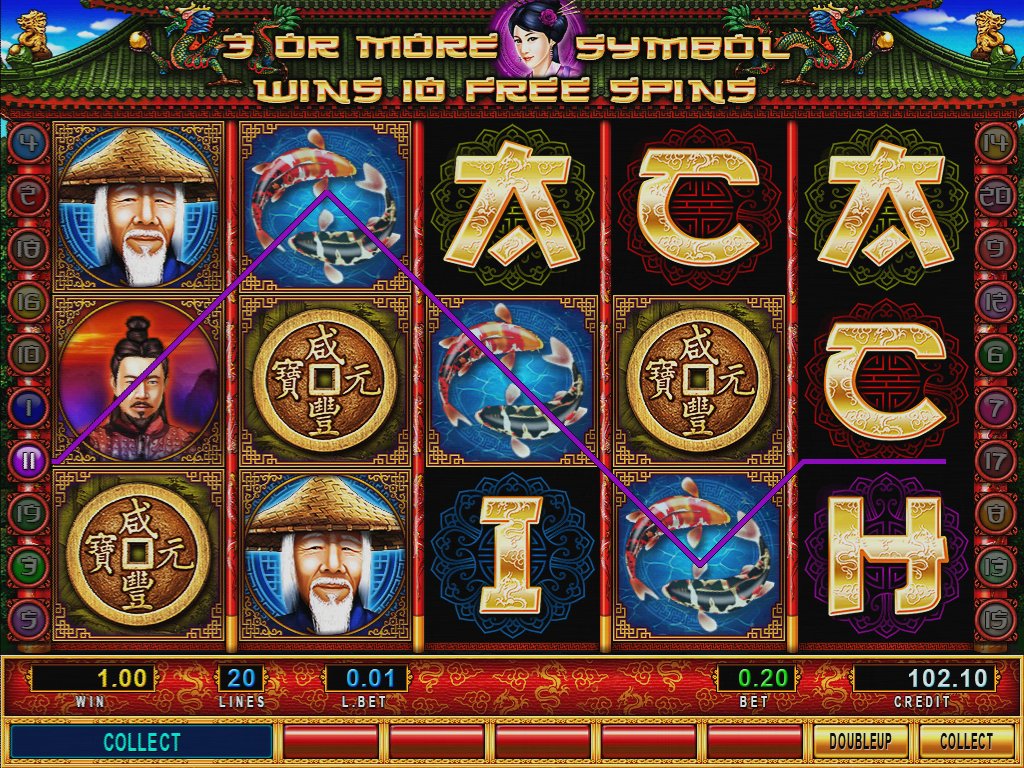The image size is (1024, 768).
Task: Select payline number 4 indicator
Action: pos(29,142)
